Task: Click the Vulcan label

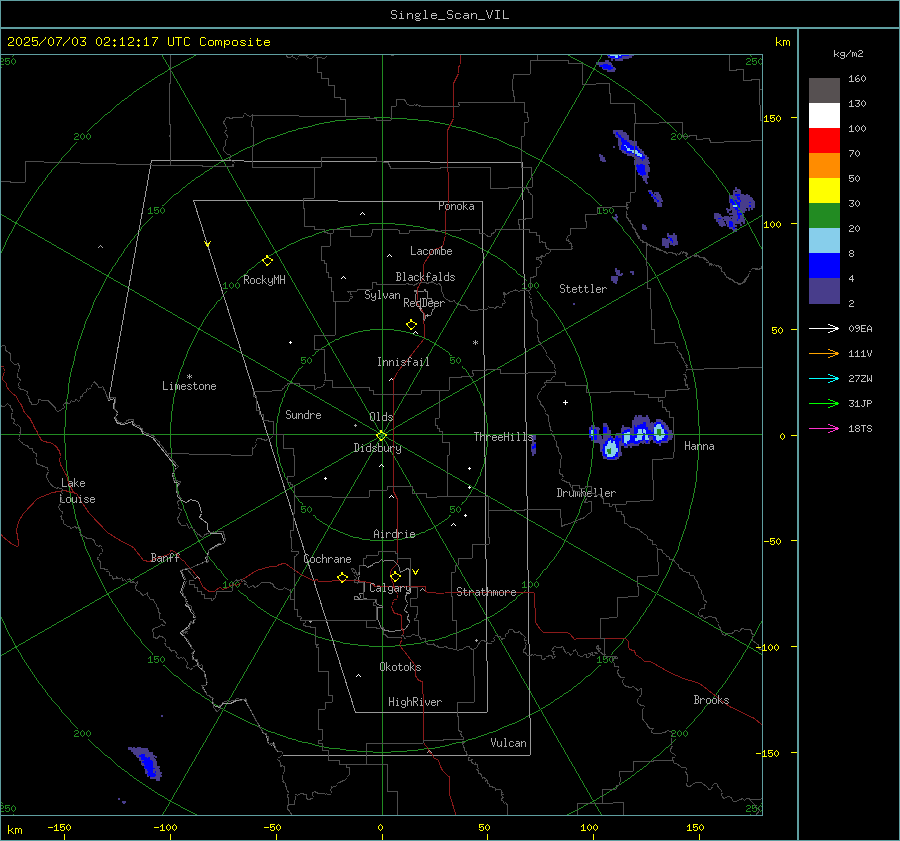Action: click(x=508, y=743)
